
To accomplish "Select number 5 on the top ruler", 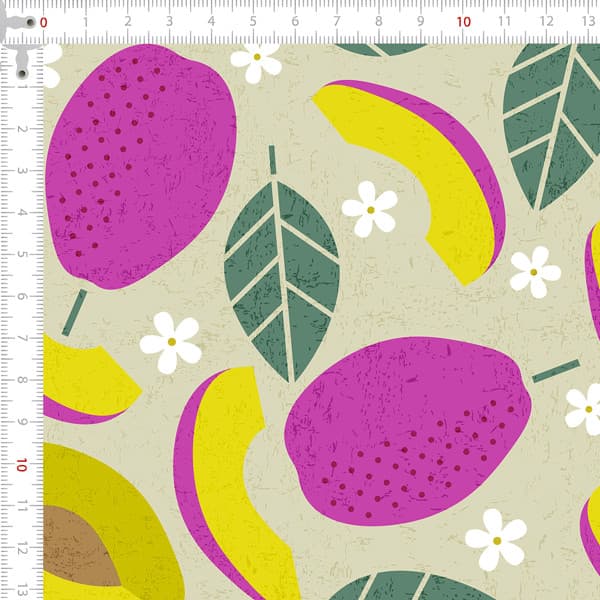I will click(x=253, y=22).
